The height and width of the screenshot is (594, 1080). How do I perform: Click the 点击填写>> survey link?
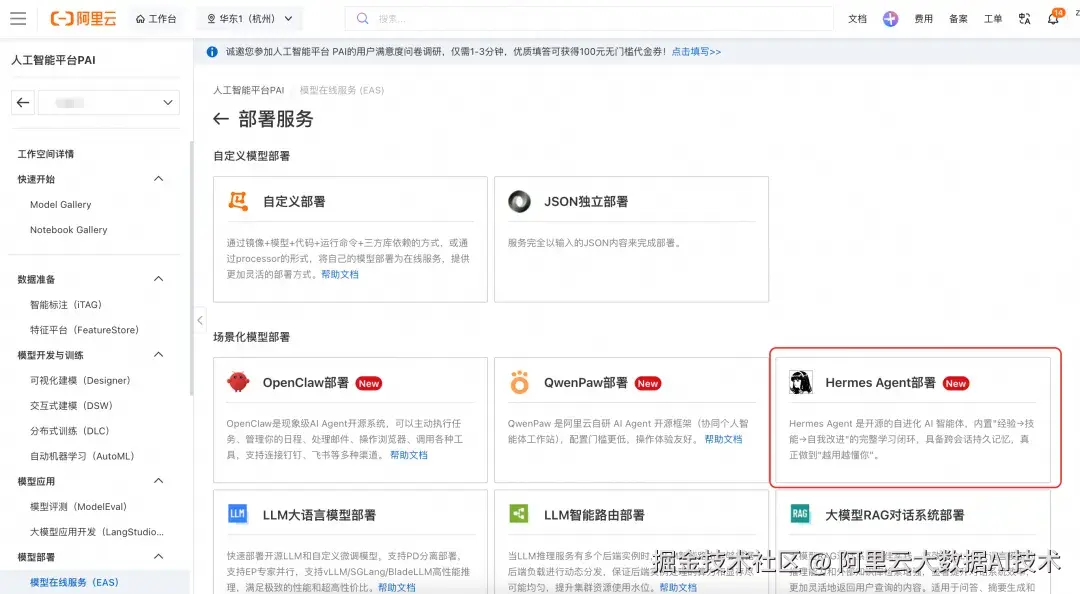coord(696,52)
